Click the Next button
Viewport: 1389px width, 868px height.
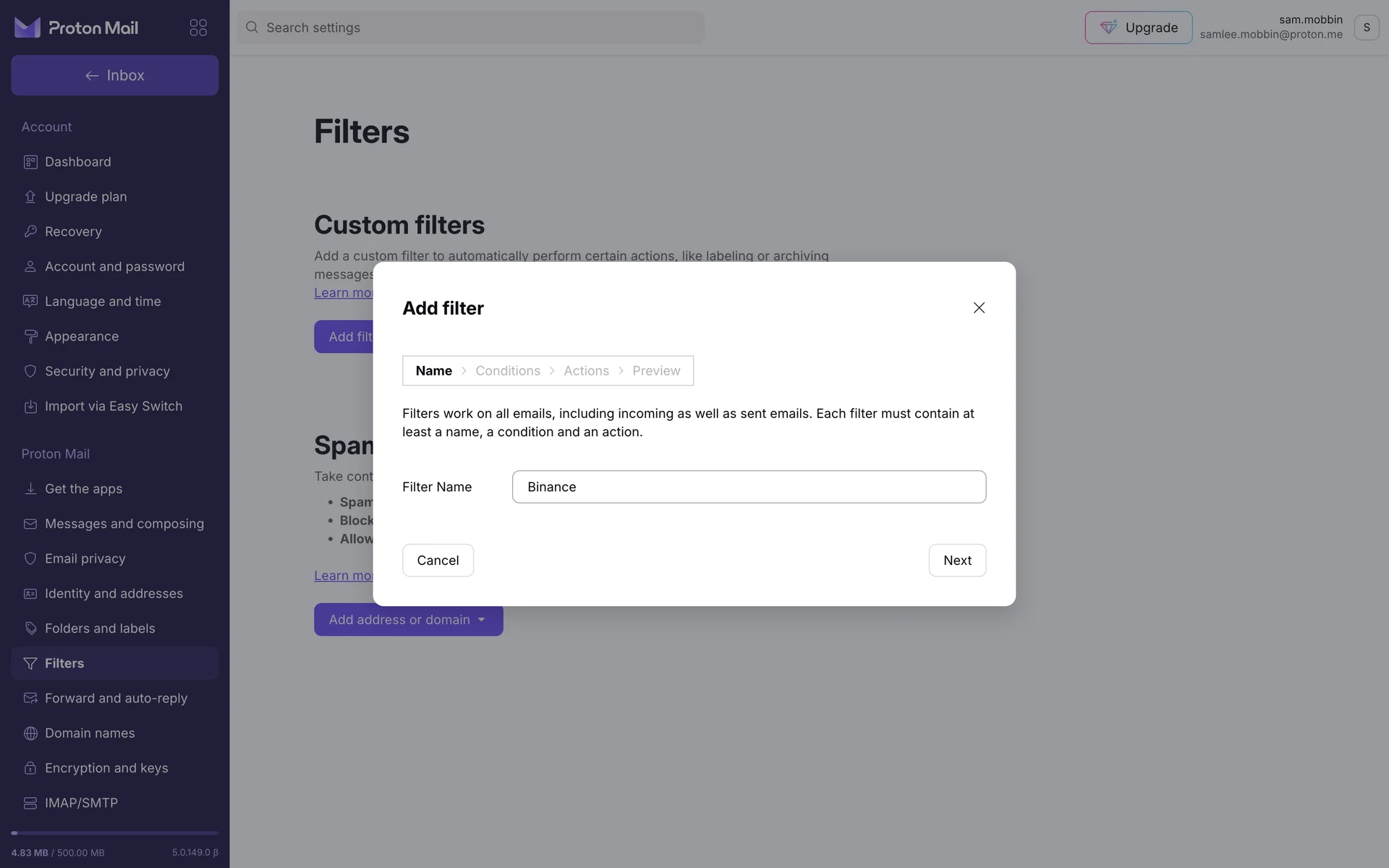coord(957,561)
